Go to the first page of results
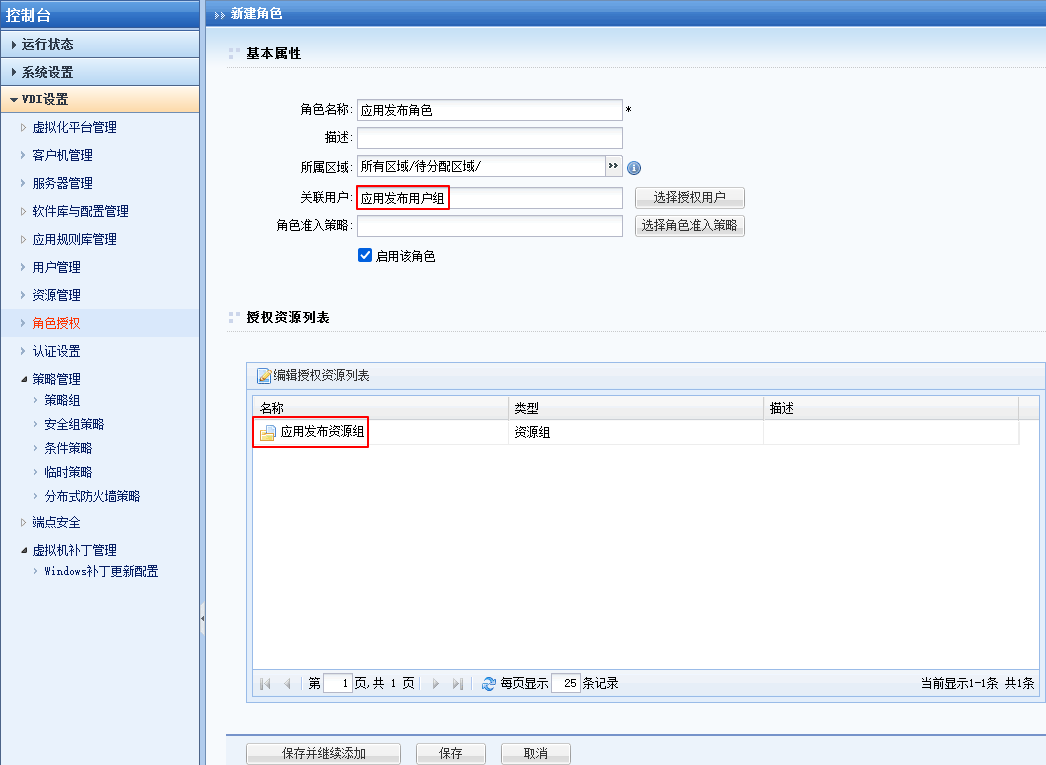 coord(265,684)
